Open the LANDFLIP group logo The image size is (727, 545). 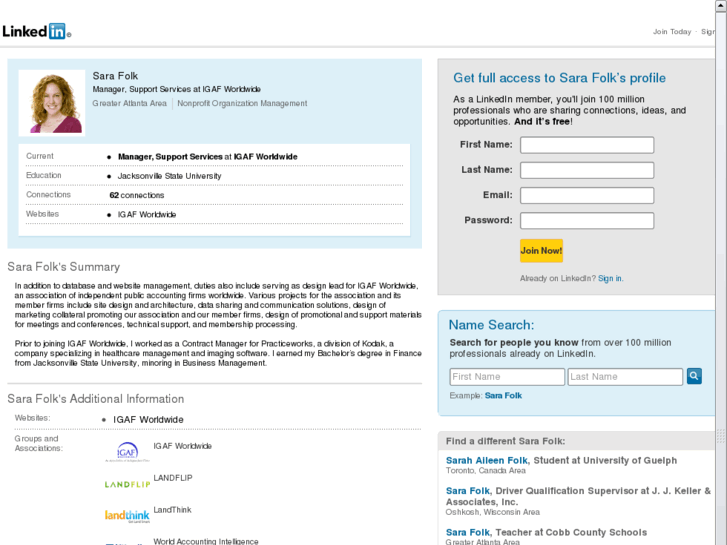point(127,484)
